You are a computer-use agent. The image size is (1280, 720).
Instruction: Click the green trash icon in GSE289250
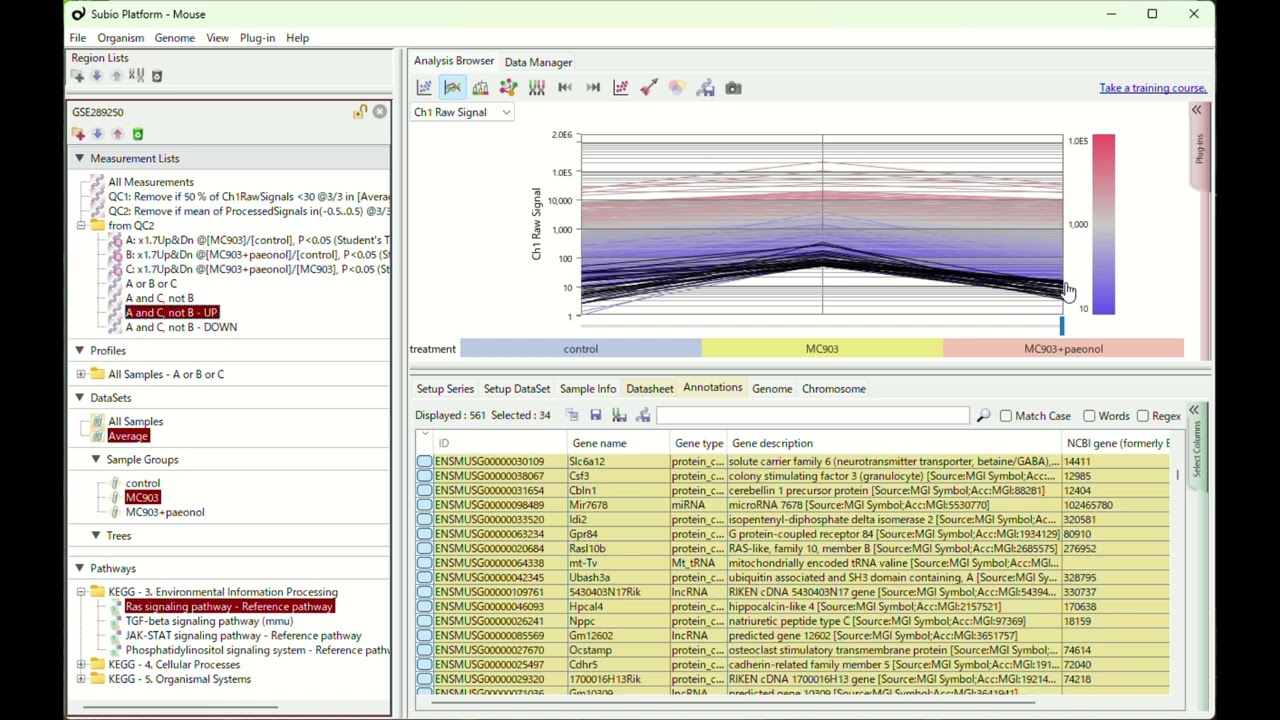pyautogui.click(x=138, y=134)
